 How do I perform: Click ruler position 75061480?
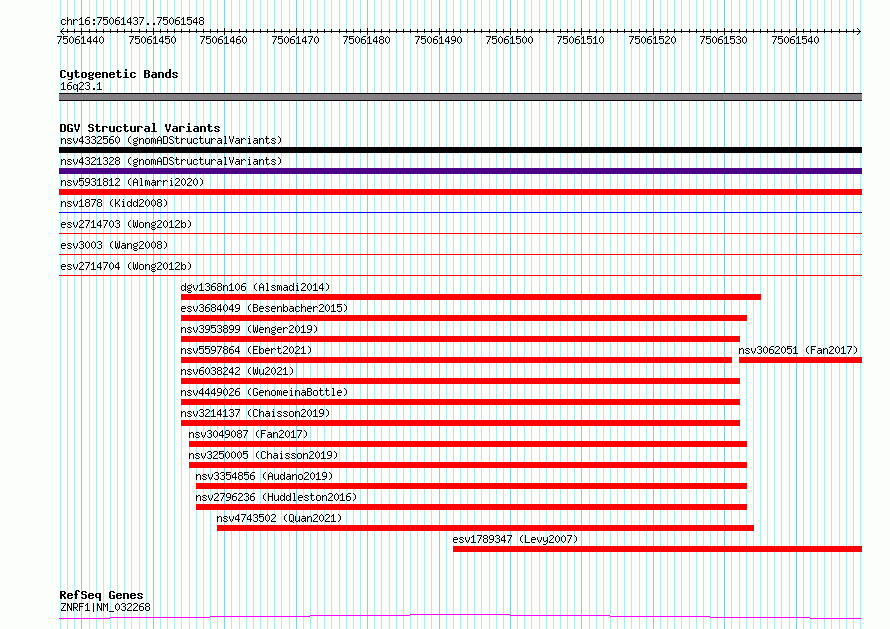[x=367, y=40]
